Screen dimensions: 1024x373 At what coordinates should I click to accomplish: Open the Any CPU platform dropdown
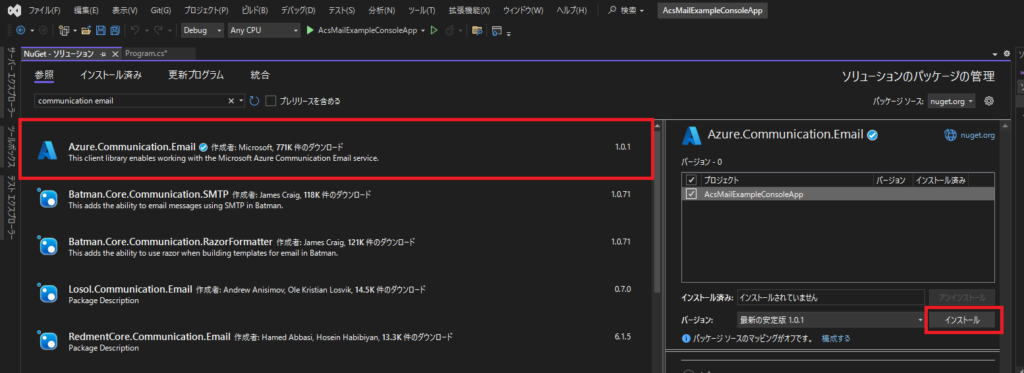(x=264, y=31)
